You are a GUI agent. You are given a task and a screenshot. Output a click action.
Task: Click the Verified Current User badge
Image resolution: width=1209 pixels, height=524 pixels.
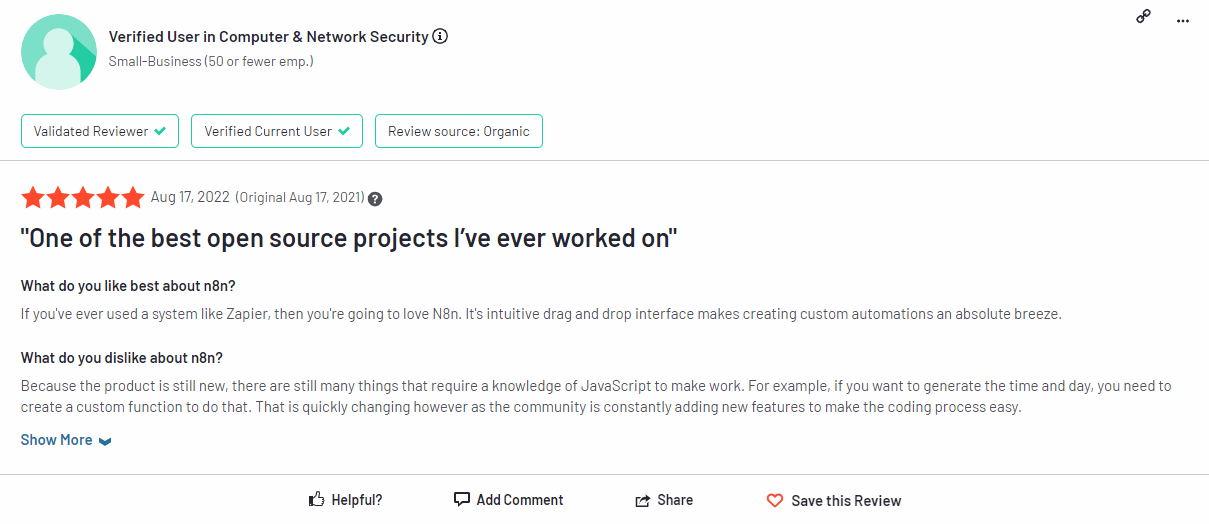click(x=277, y=131)
